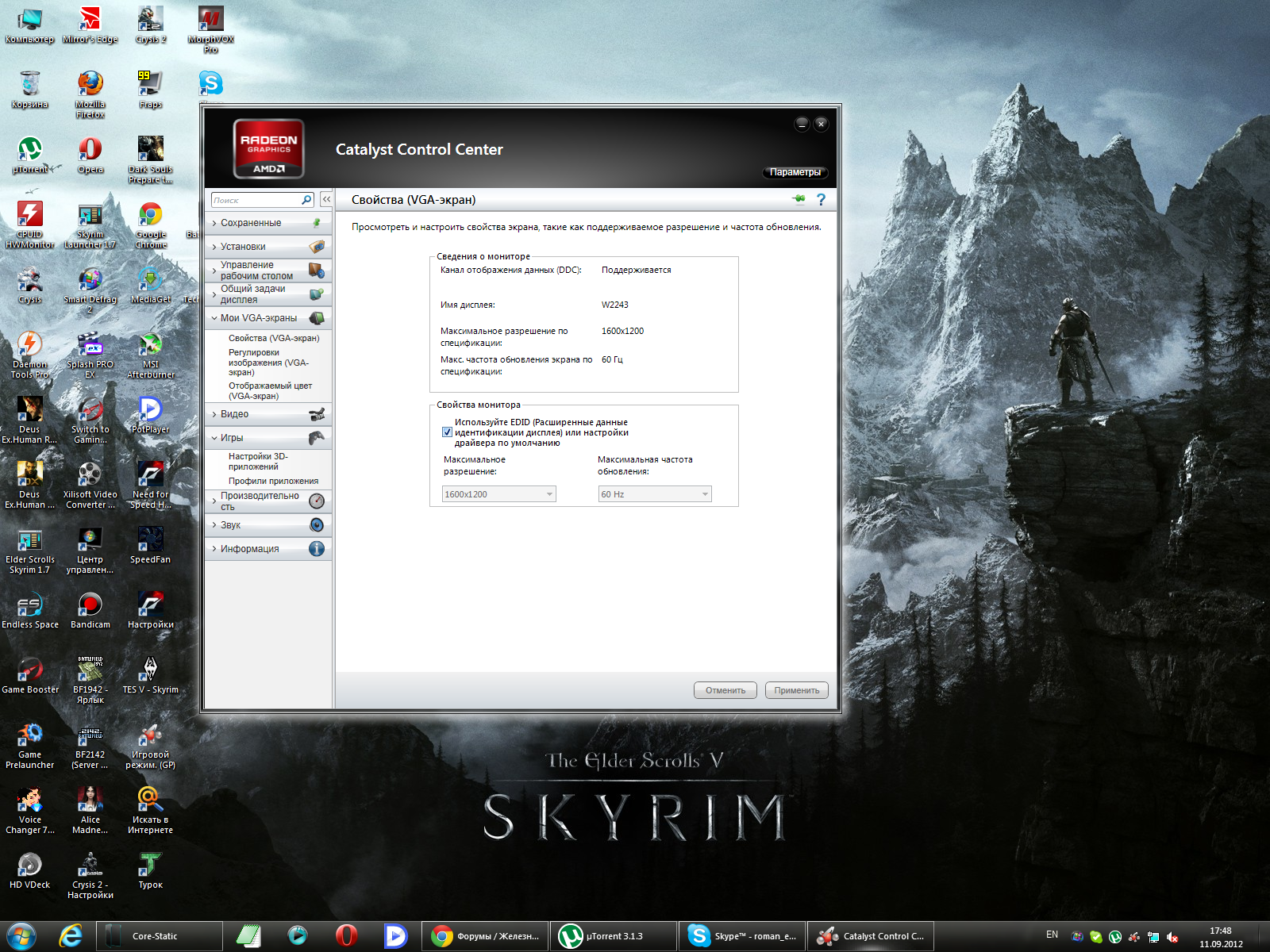Click the Видео camera icon
The image size is (1270, 952).
[x=317, y=414]
